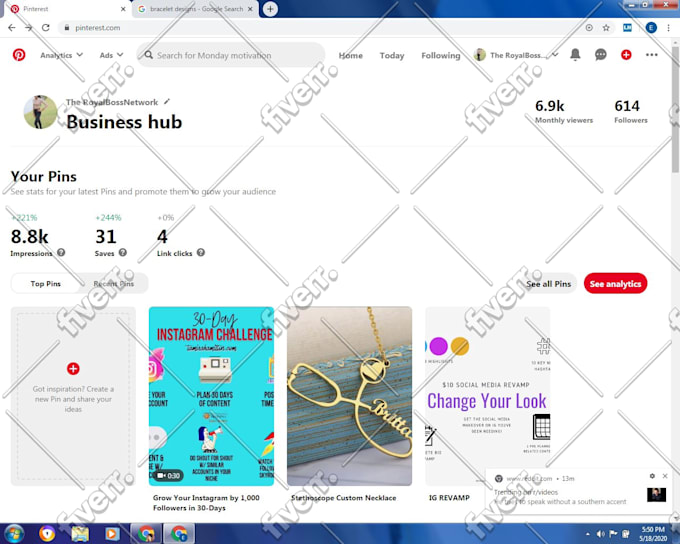The height and width of the screenshot is (544, 680).
Task: Click the See all Pins button
Action: (548, 284)
